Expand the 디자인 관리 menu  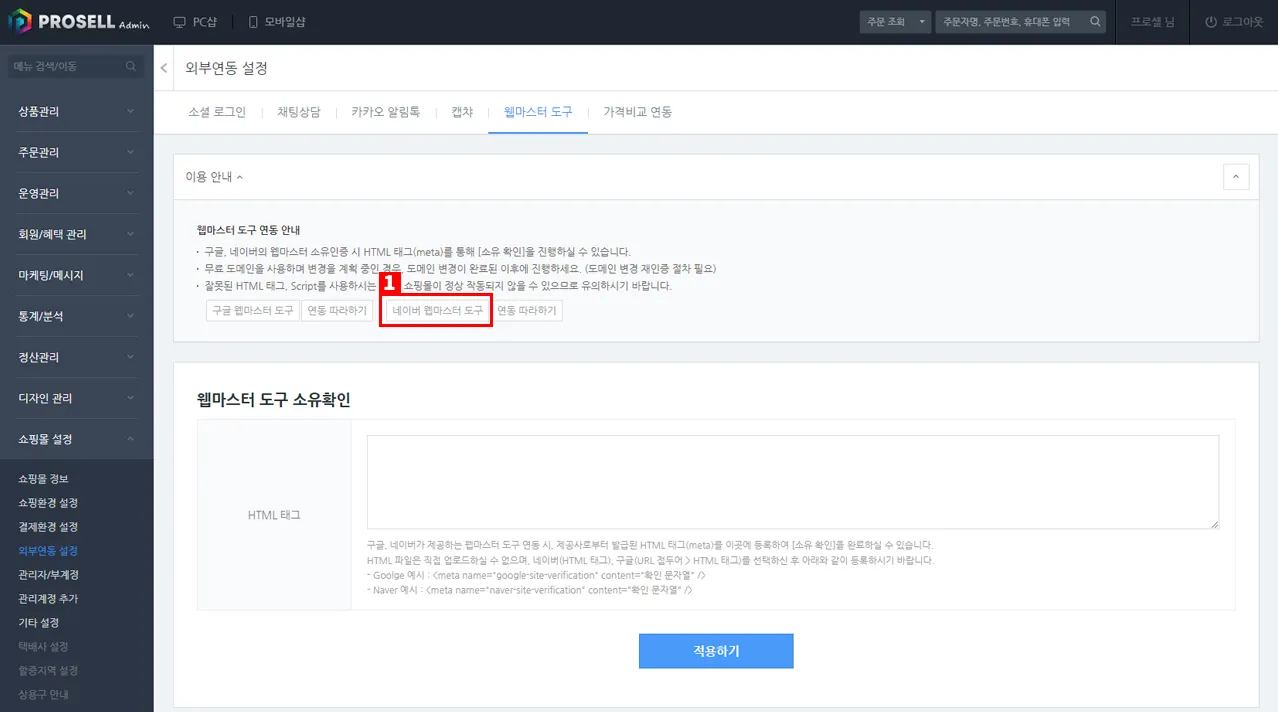[x=76, y=398]
